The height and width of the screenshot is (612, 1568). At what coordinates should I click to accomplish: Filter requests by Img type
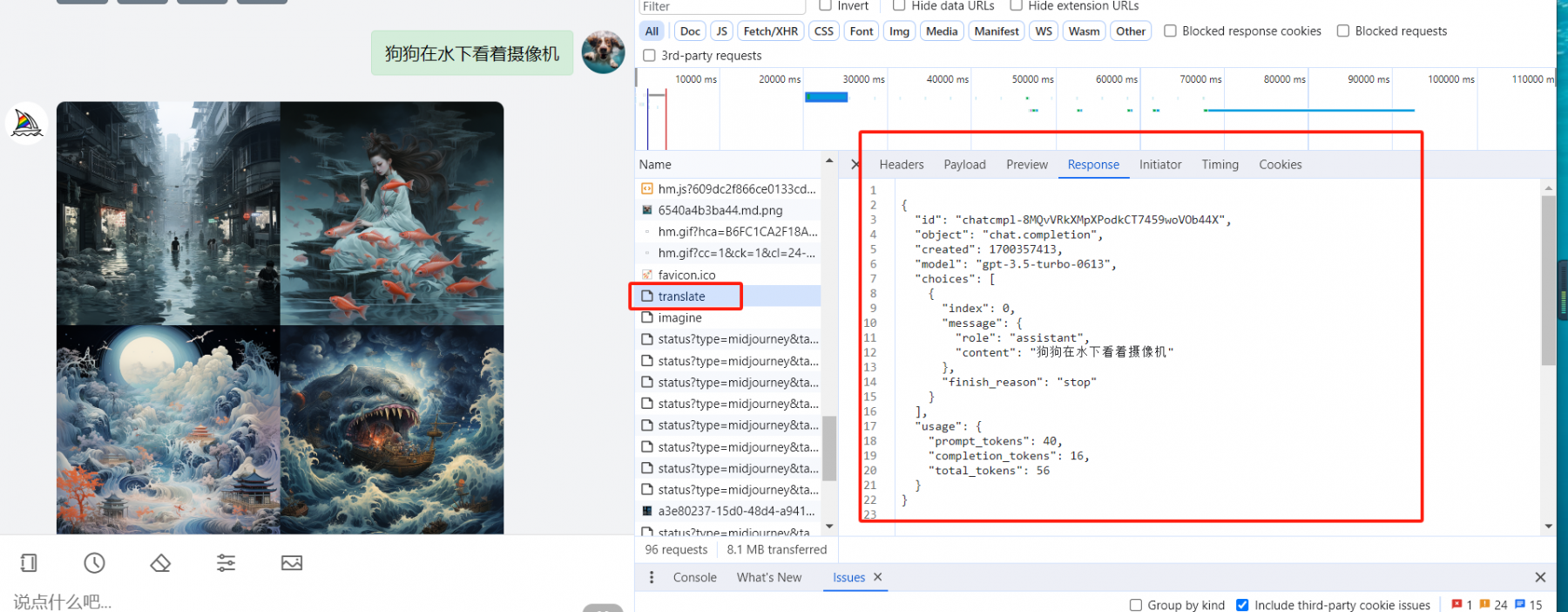coord(899,31)
